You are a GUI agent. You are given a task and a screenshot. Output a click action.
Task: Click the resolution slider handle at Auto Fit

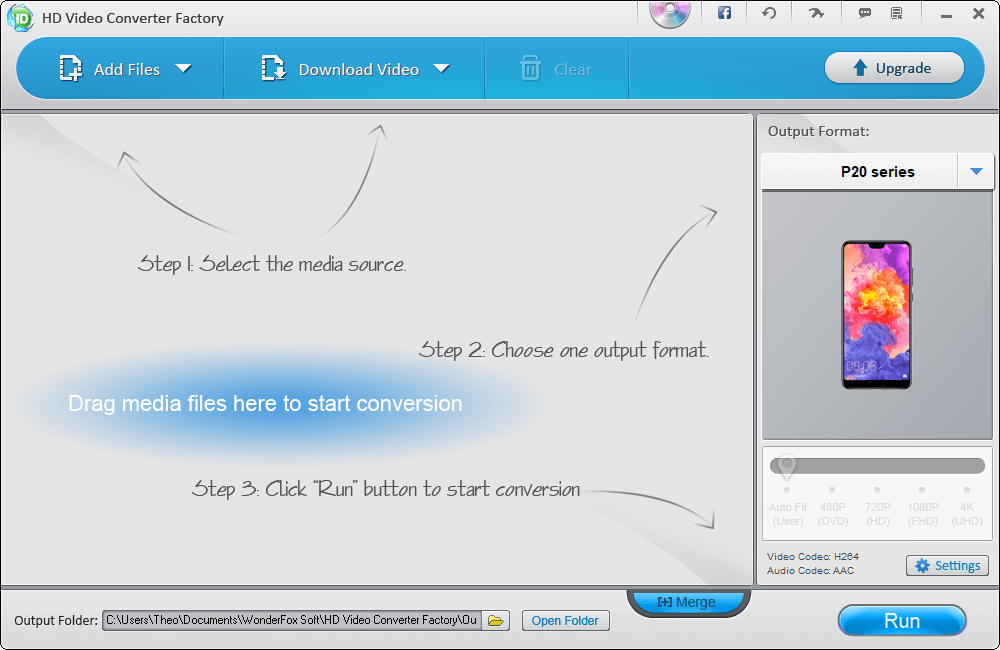(x=787, y=466)
